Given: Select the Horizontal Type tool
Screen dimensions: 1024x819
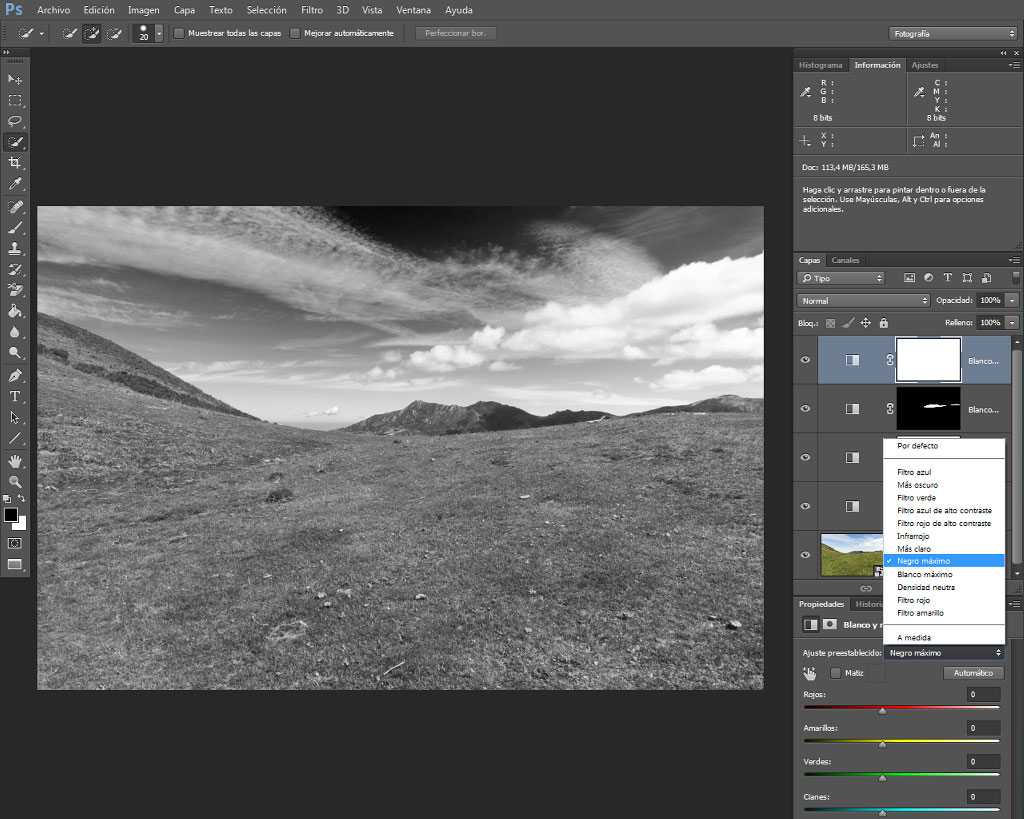Looking at the screenshot, I should point(14,396).
